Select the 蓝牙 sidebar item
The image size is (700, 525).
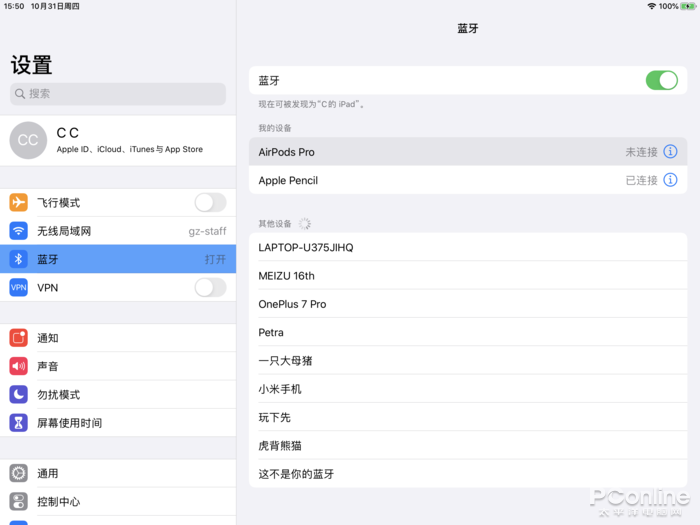pyautogui.click(x=118, y=259)
